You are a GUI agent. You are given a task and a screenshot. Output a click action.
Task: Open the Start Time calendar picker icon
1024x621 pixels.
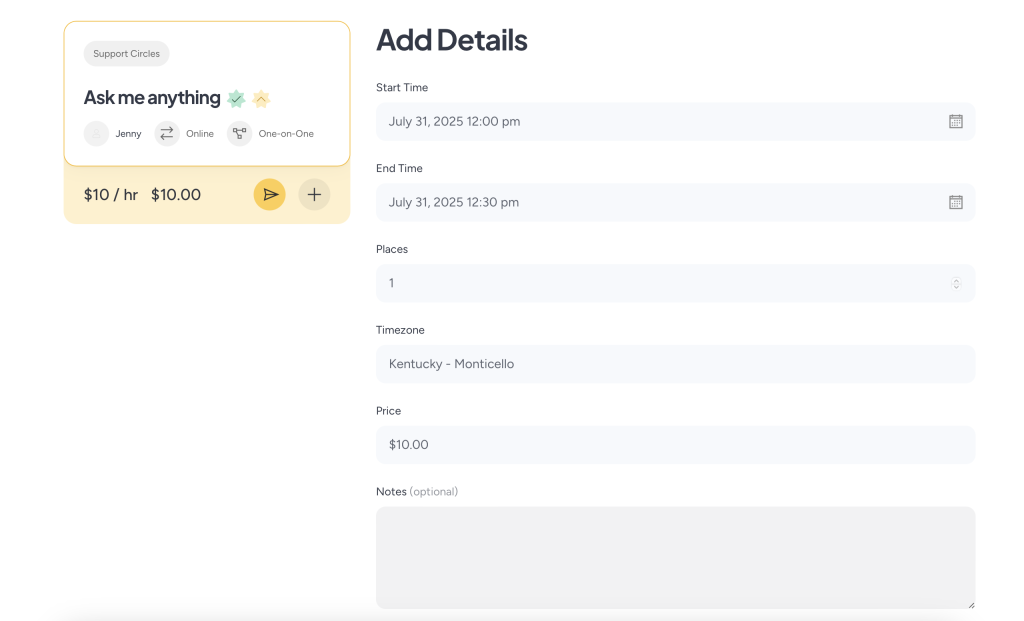[955, 121]
